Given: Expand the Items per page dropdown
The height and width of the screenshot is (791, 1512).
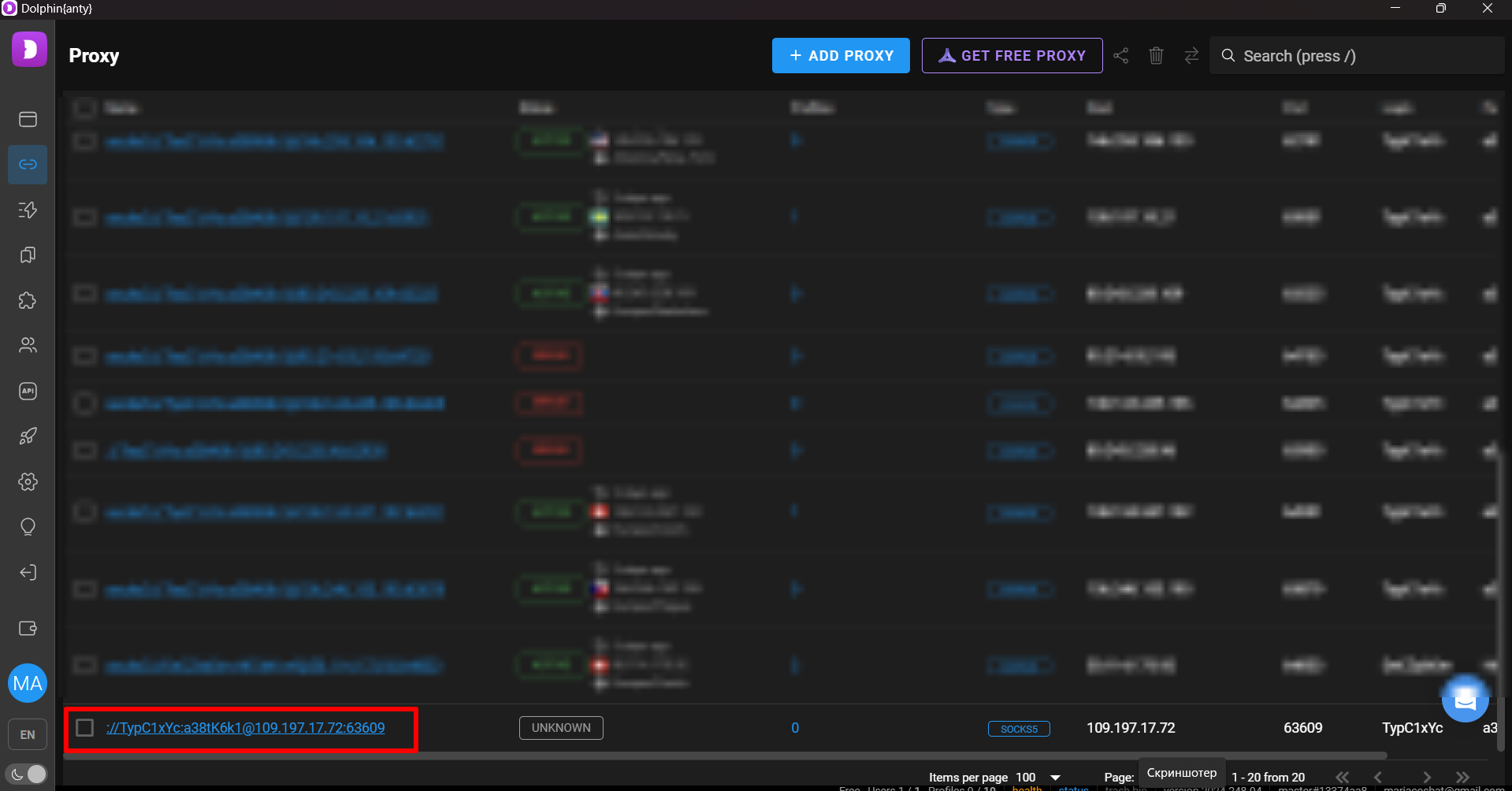Looking at the screenshot, I should point(1055,778).
